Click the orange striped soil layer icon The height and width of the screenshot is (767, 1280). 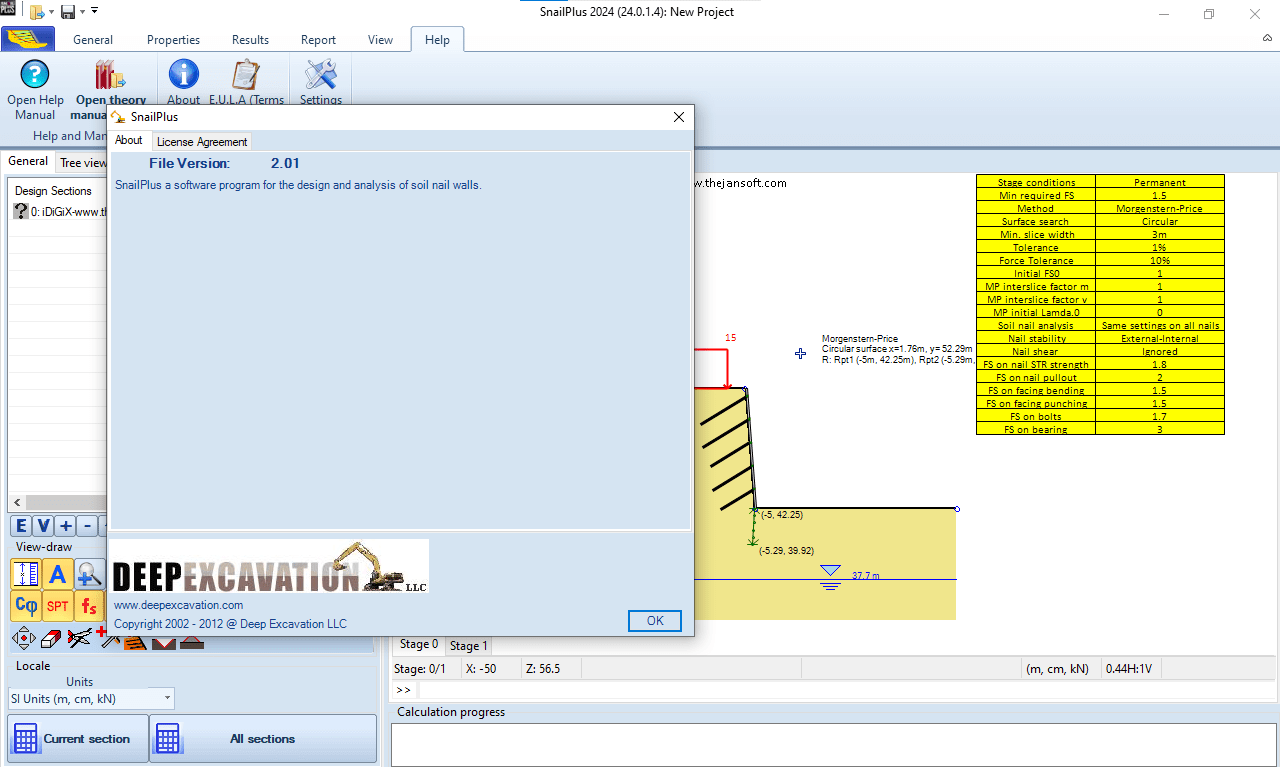(136, 641)
